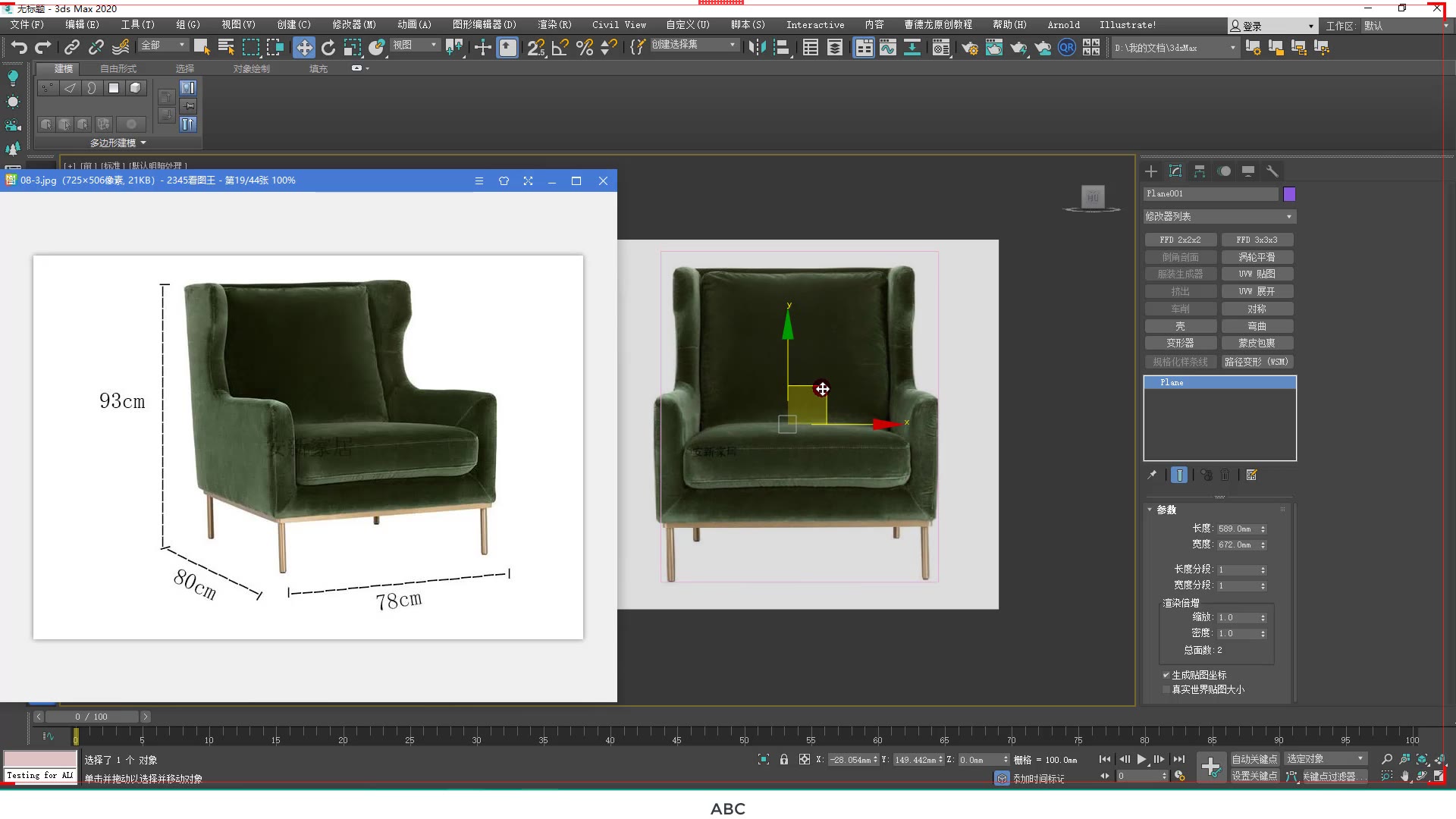Toggle the selection lock padlock icon

click(784, 759)
